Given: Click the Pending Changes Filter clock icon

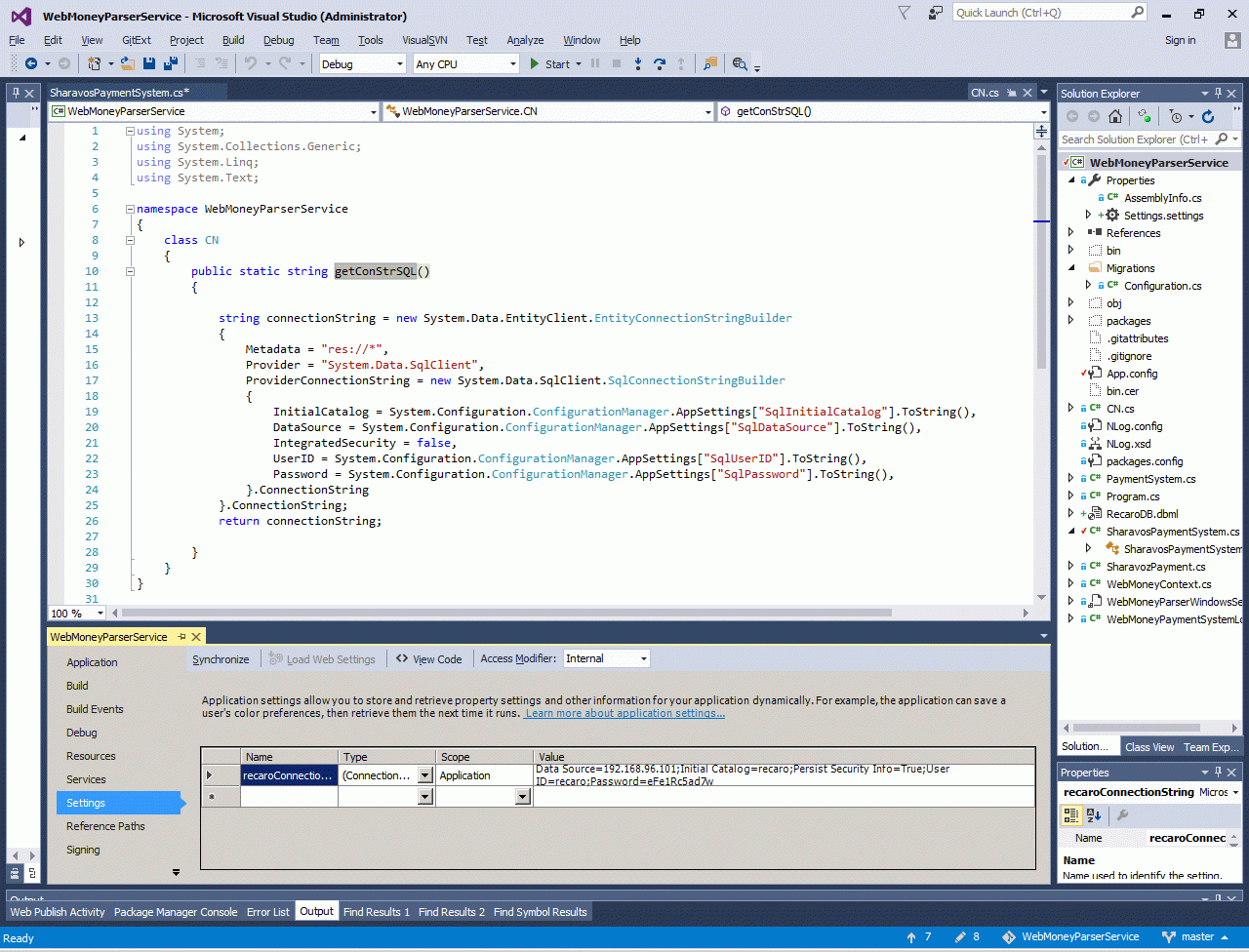Looking at the screenshot, I should [1176, 116].
